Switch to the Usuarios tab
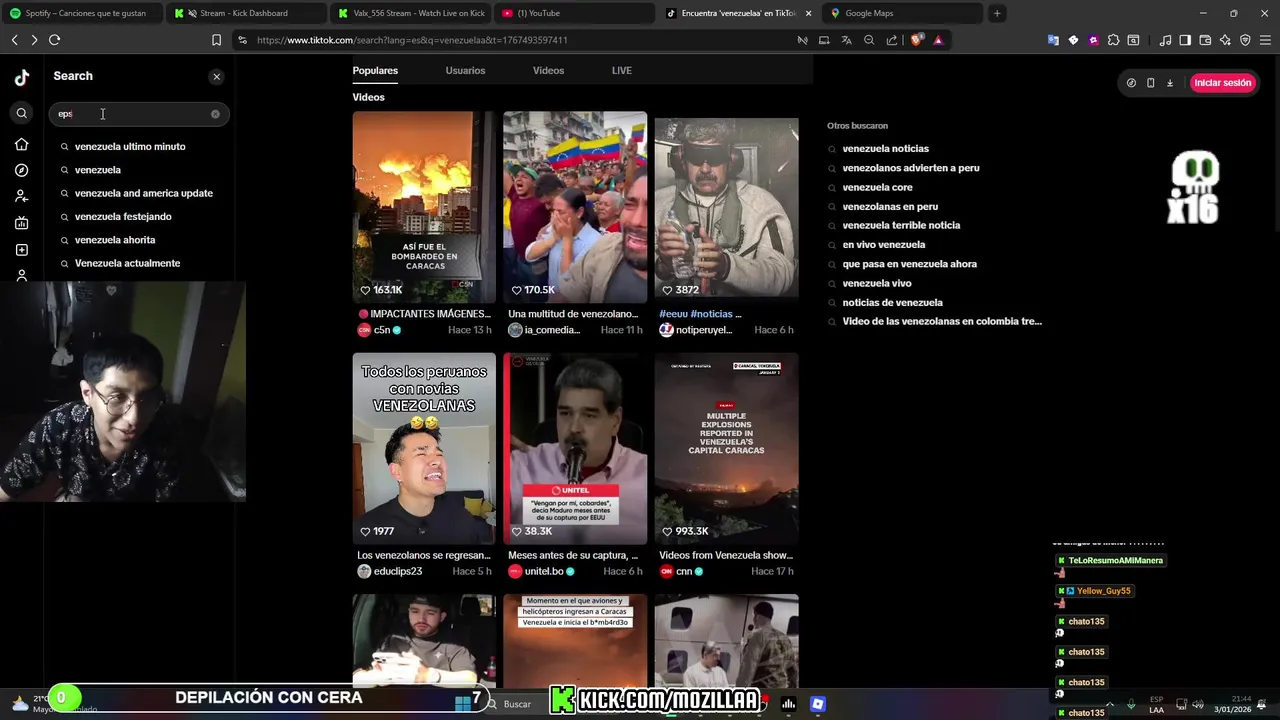Image resolution: width=1280 pixels, height=720 pixels. [465, 70]
